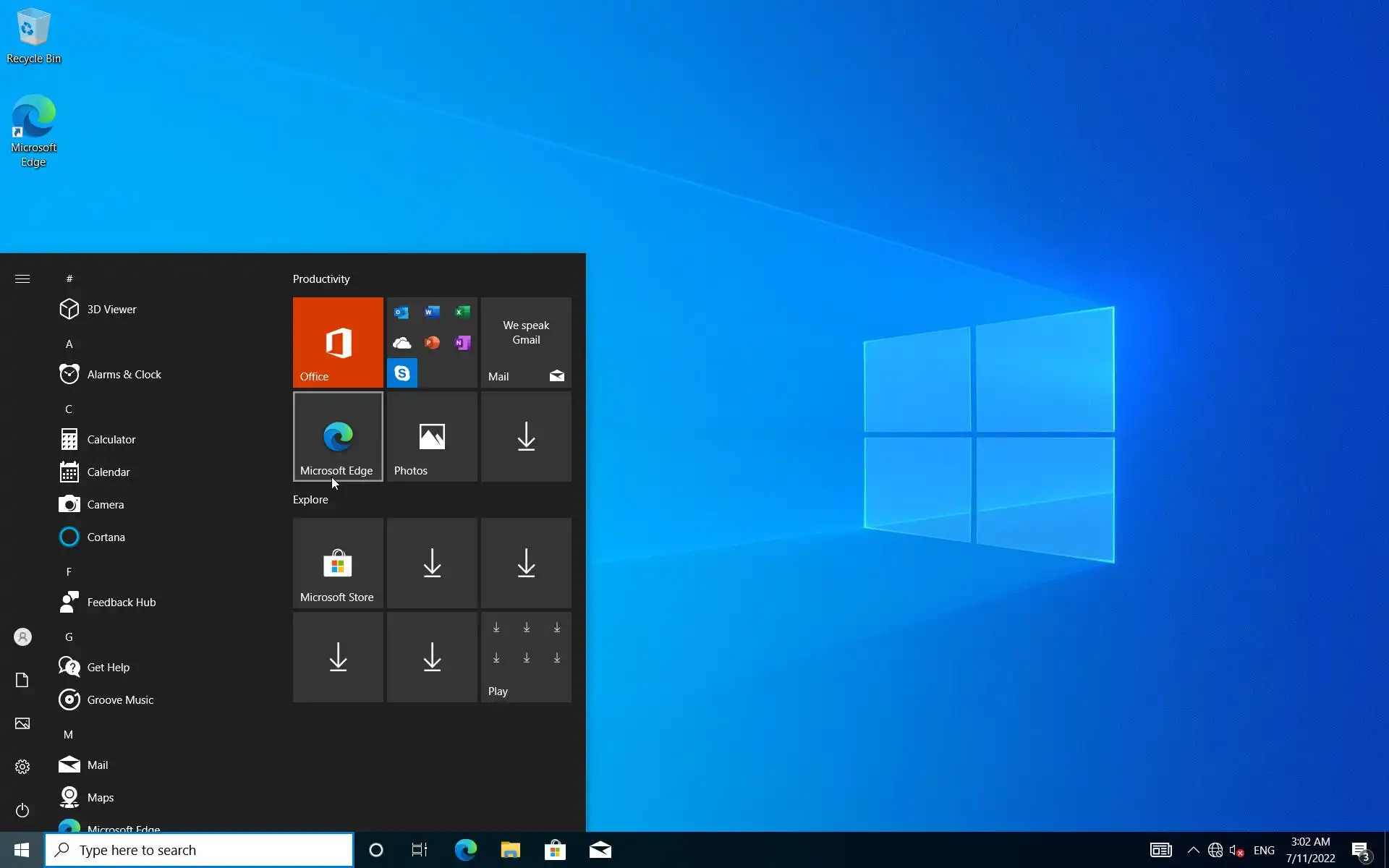
Task: Expand Start menu hamburger navigation
Action: tap(22, 278)
